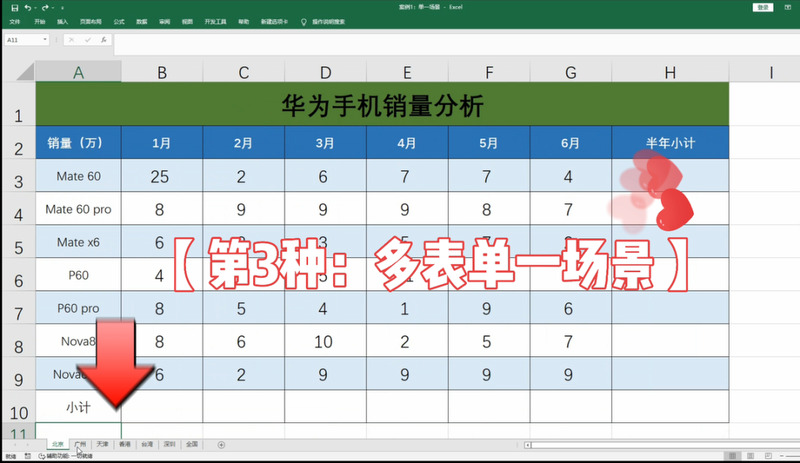Click the P60 pro product cell

coord(78,308)
